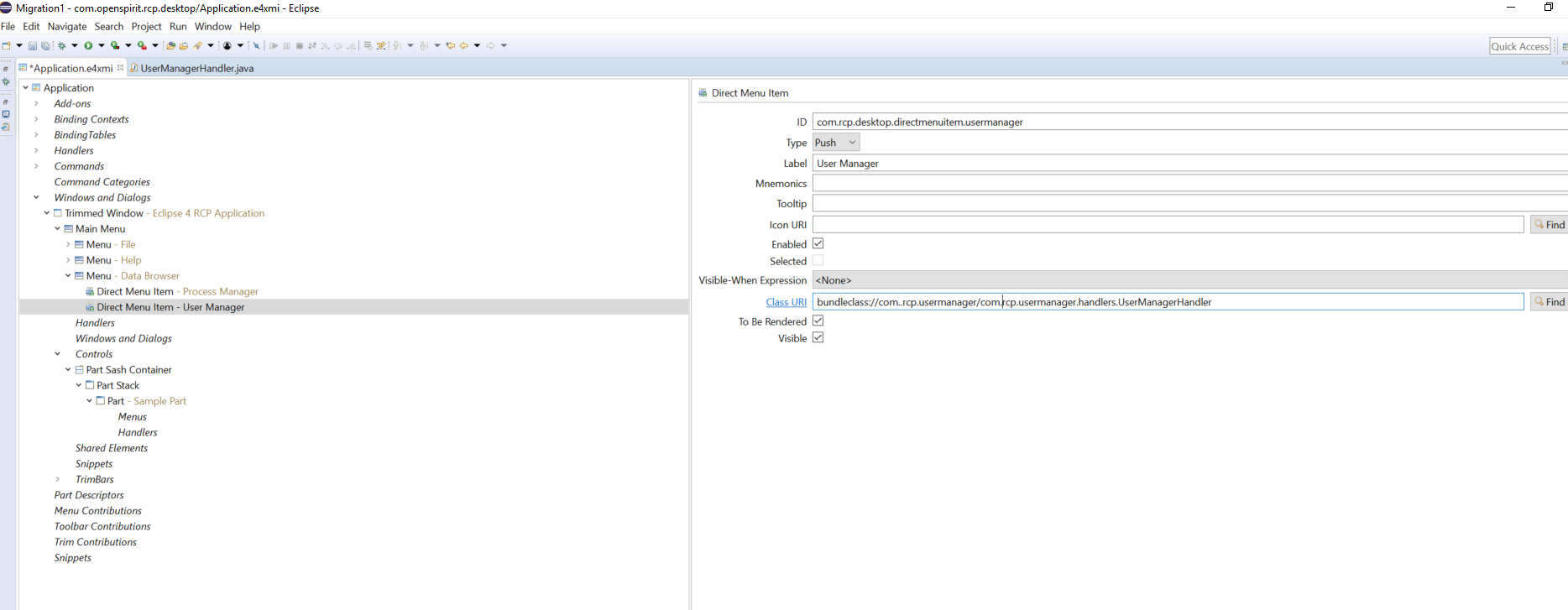1568x610 pixels.
Task: Click the New wizard toolbar icon
Action: point(6,45)
